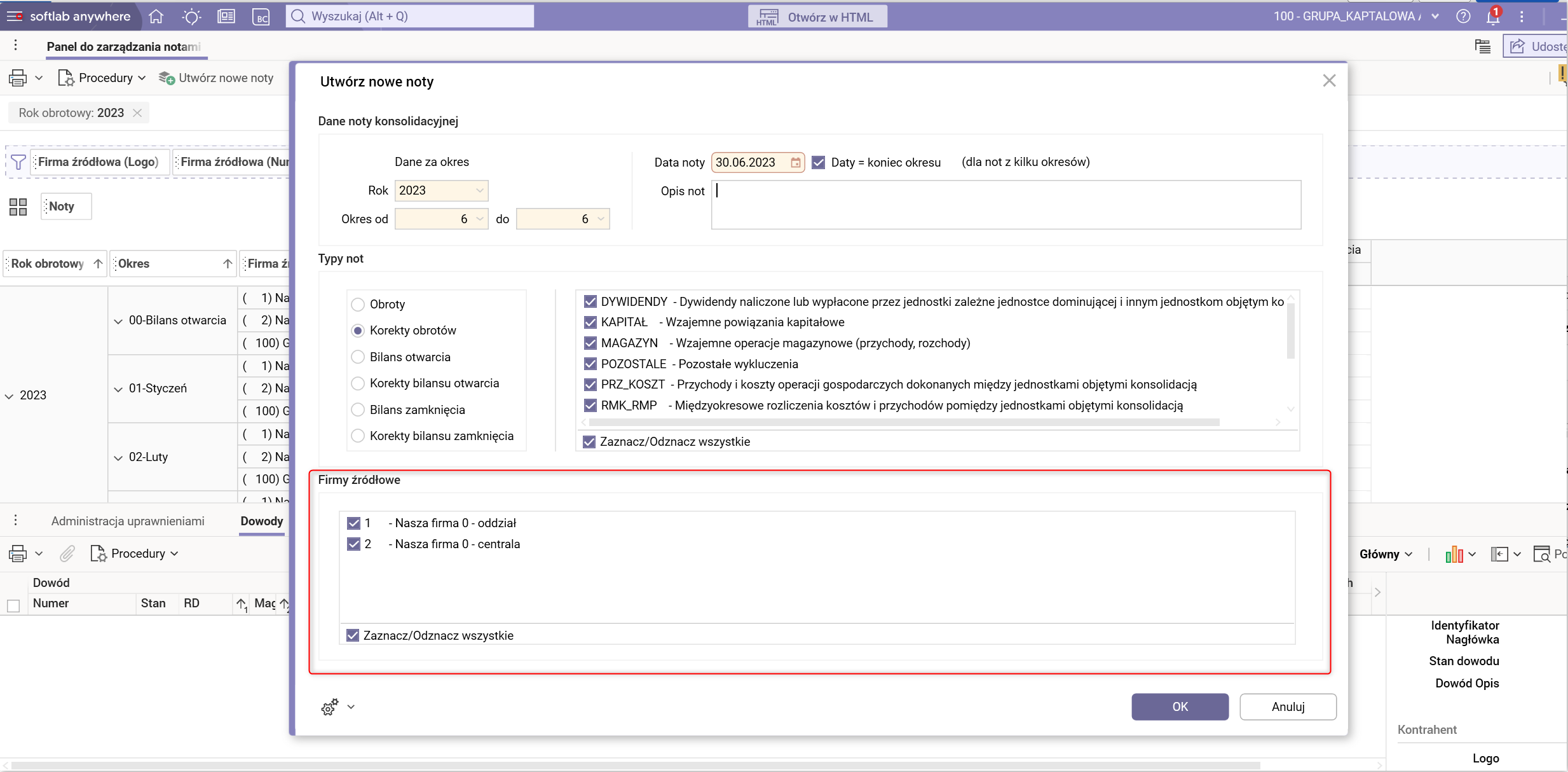Switch to Administracja uprawnieniami tab
The width and height of the screenshot is (1568, 772).
(x=128, y=521)
